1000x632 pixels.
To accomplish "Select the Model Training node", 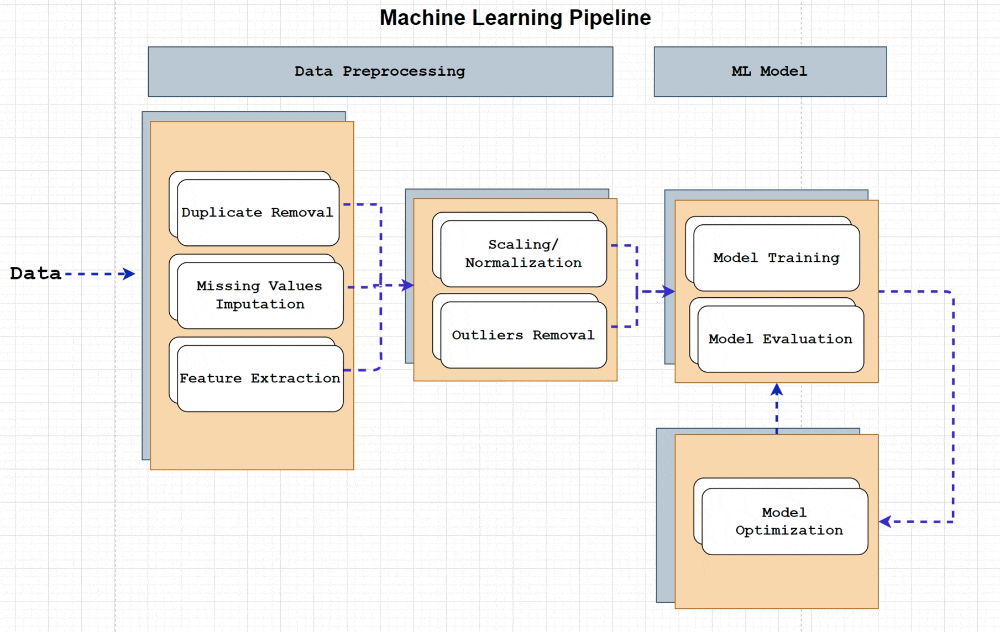I will point(776,258).
